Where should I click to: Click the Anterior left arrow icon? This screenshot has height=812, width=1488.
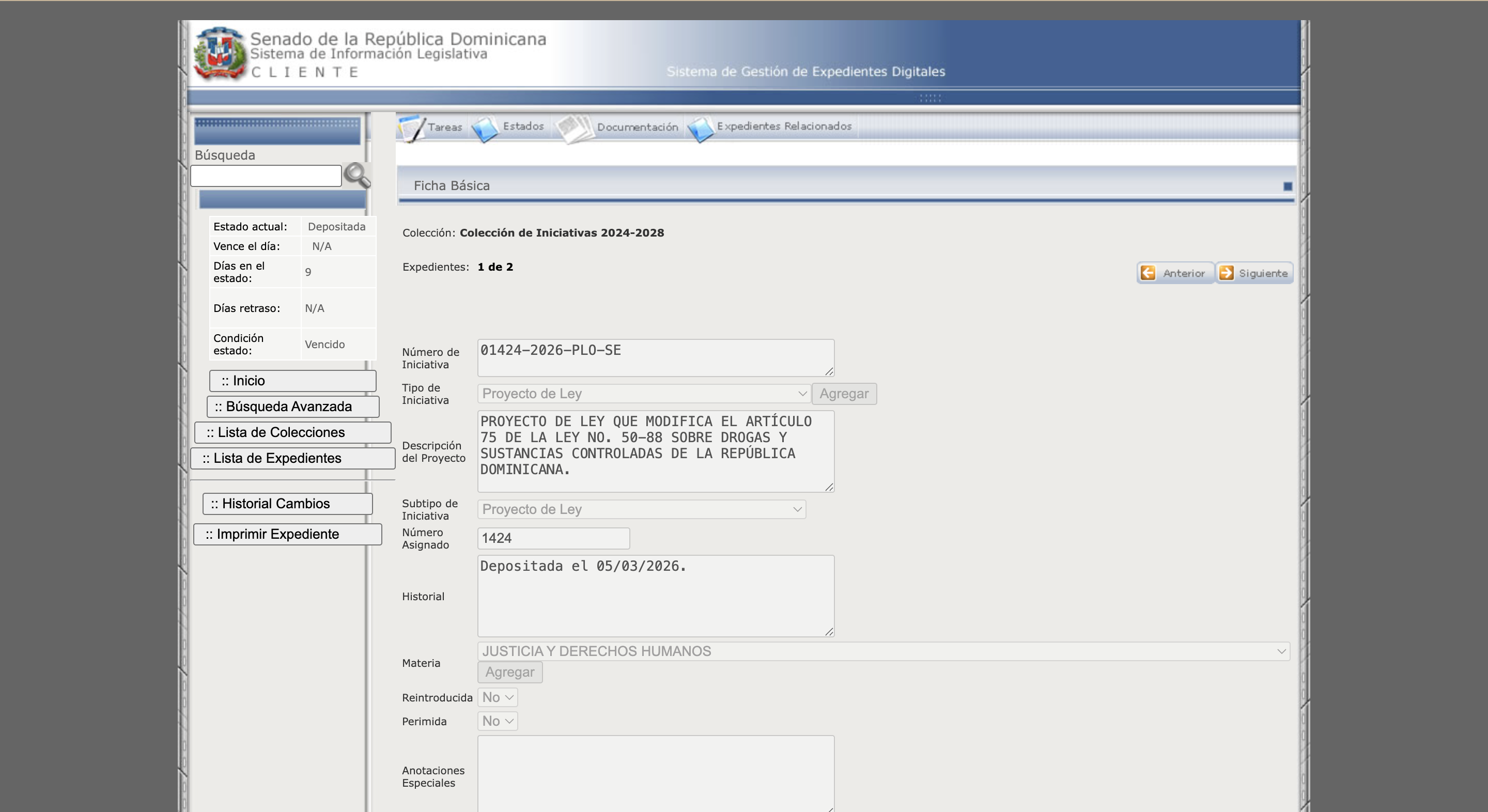[1149, 273]
